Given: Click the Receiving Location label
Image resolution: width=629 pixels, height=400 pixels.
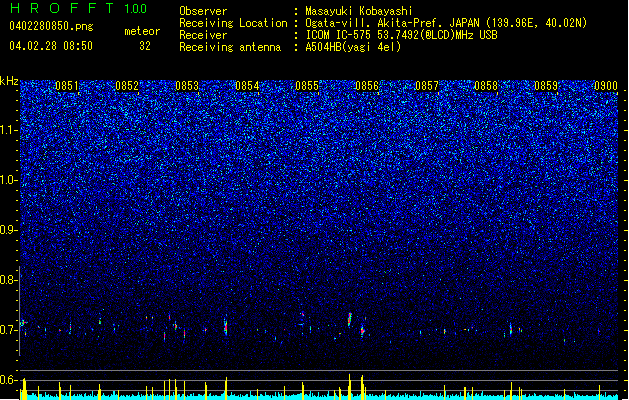Looking at the screenshot, I should coord(233,23).
